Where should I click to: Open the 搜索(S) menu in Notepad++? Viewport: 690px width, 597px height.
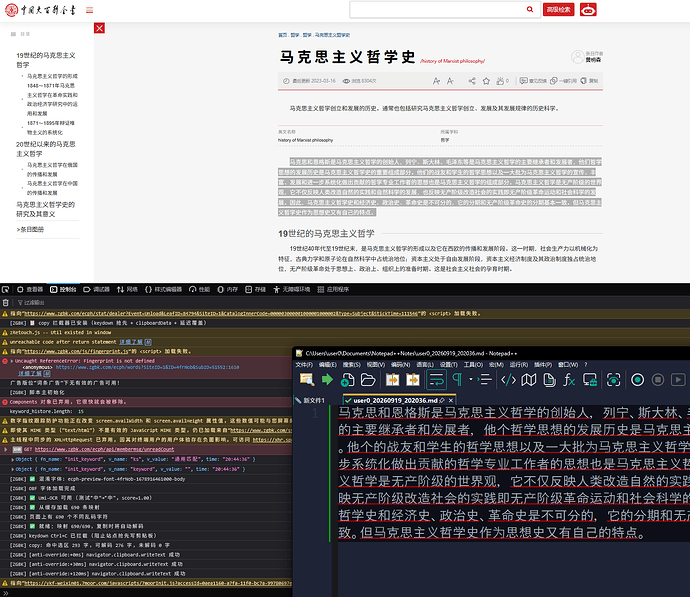351,365
